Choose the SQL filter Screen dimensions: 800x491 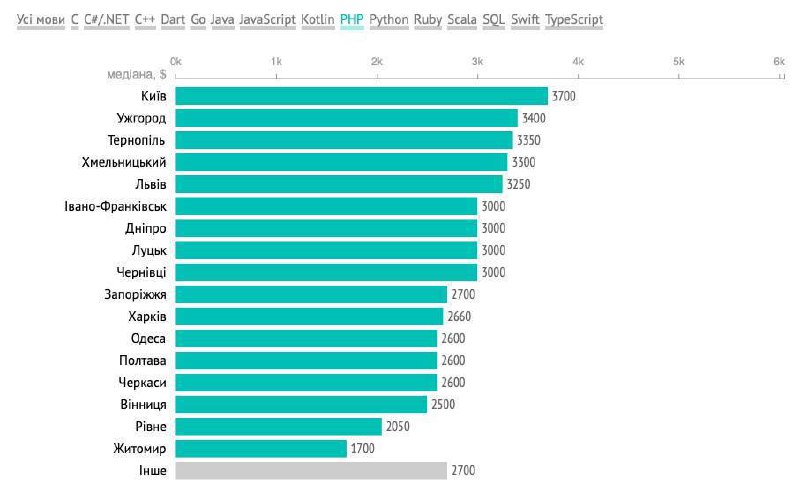[x=493, y=20]
